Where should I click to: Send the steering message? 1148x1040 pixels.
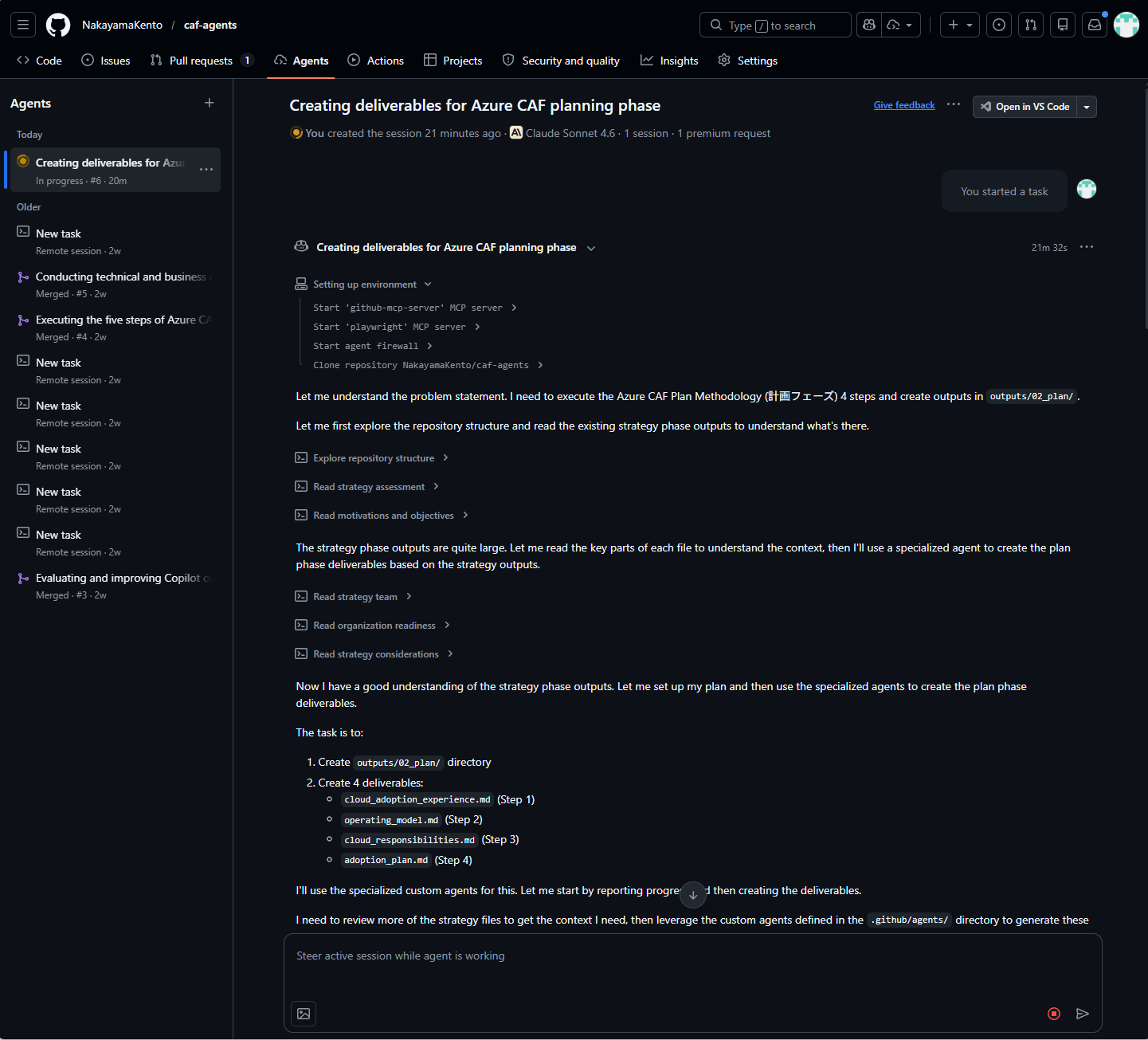click(x=1083, y=1014)
